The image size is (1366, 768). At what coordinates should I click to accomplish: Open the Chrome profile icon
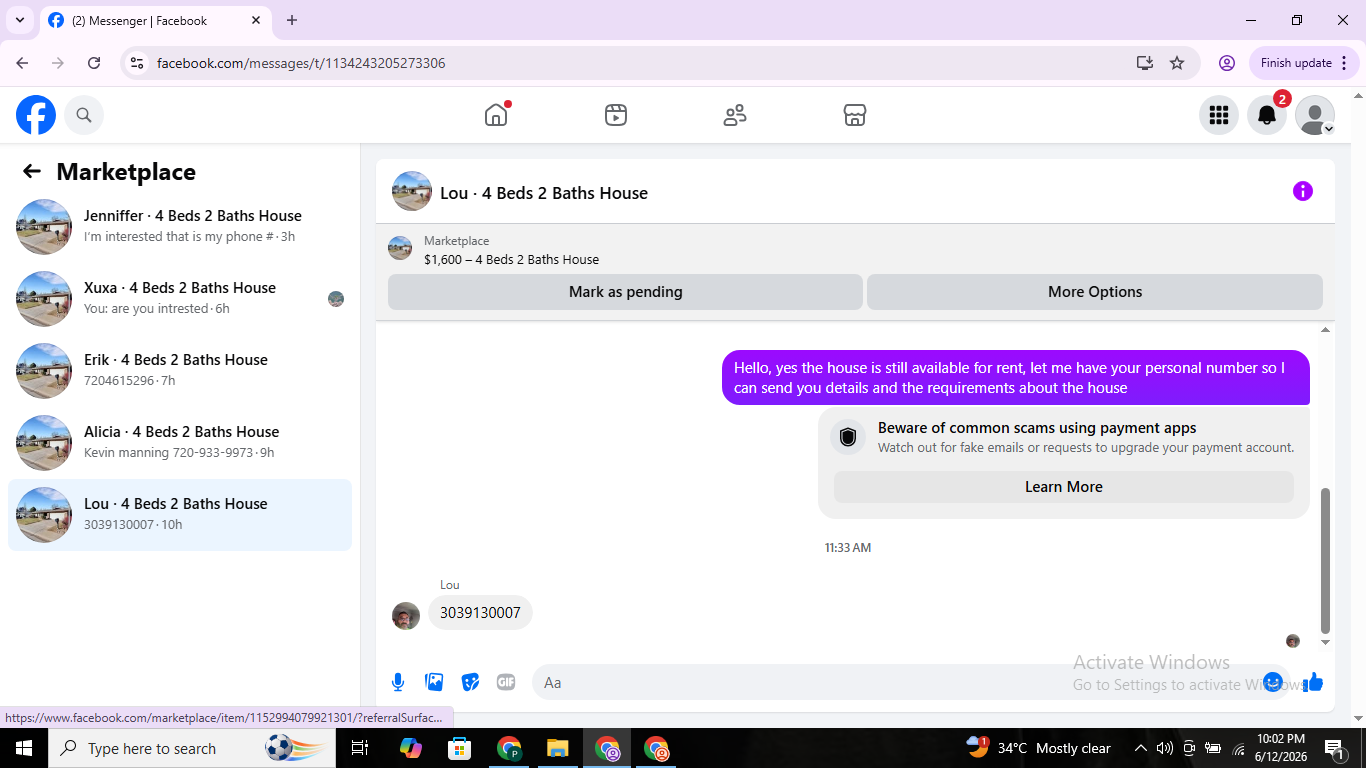click(1227, 63)
